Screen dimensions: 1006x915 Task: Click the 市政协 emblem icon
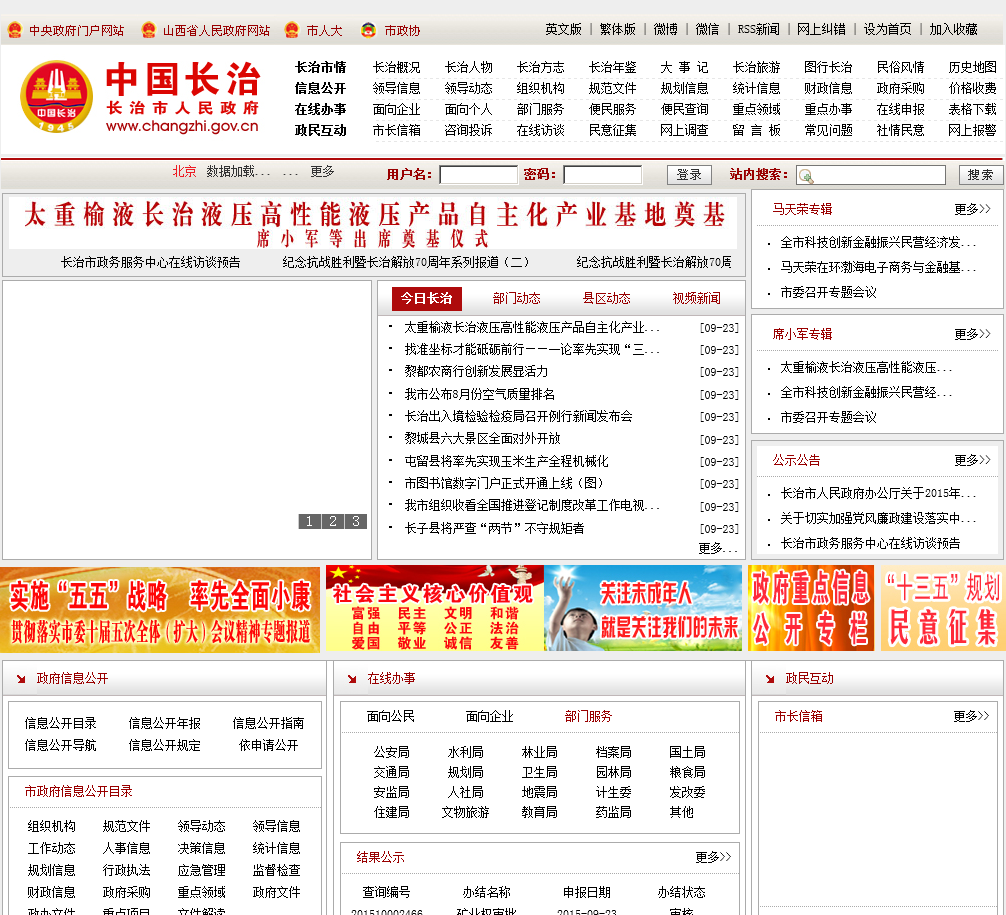(368, 30)
